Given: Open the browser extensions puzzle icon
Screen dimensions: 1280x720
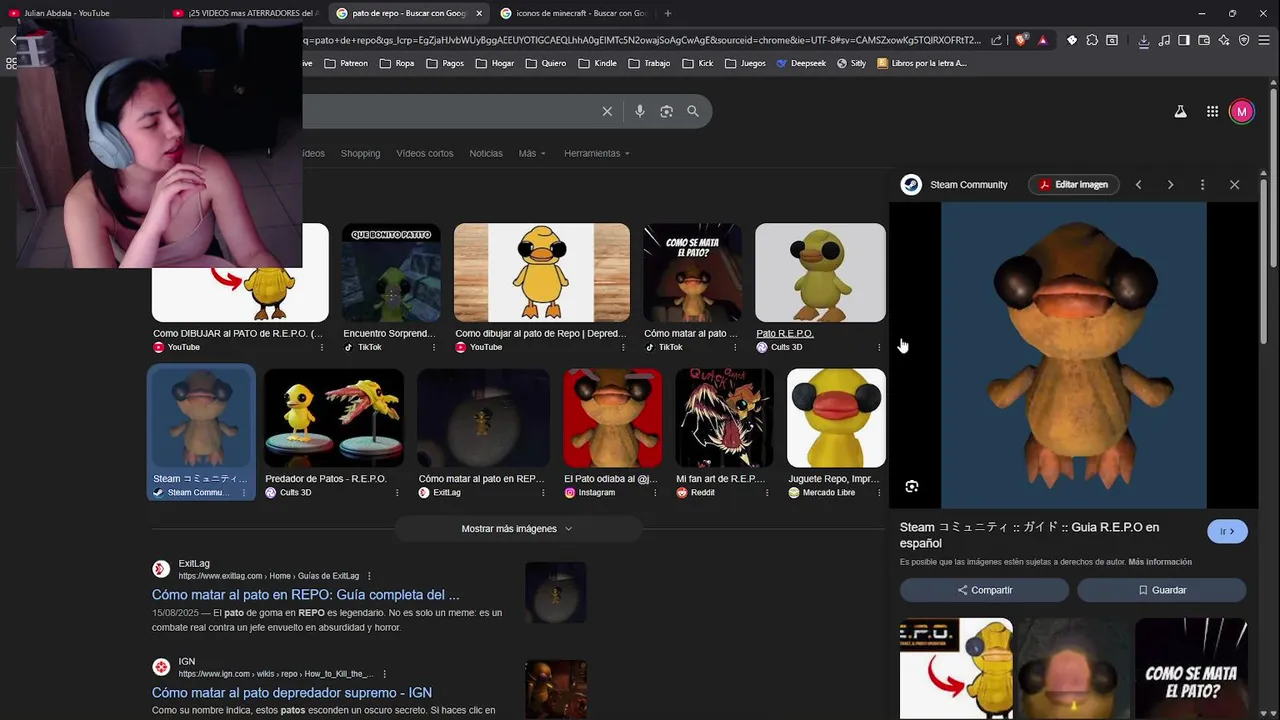Looking at the screenshot, I should click(x=1092, y=40).
